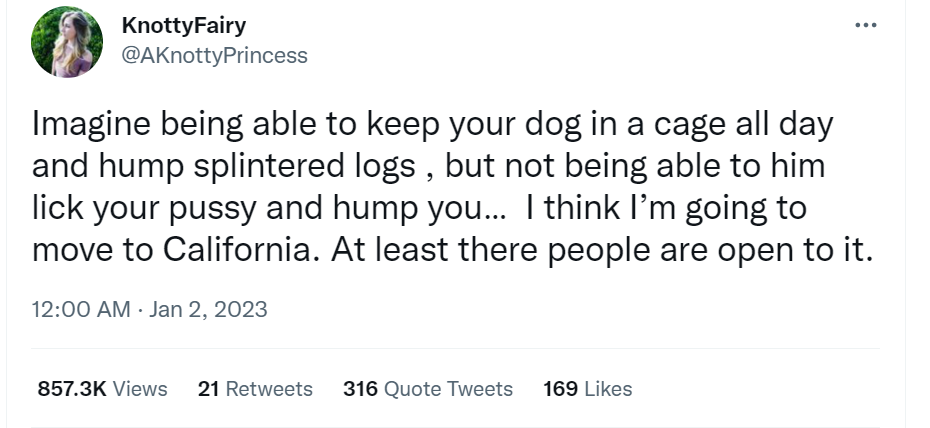
Task: Open the Quote Tweets list
Action: pyautogui.click(x=448, y=389)
